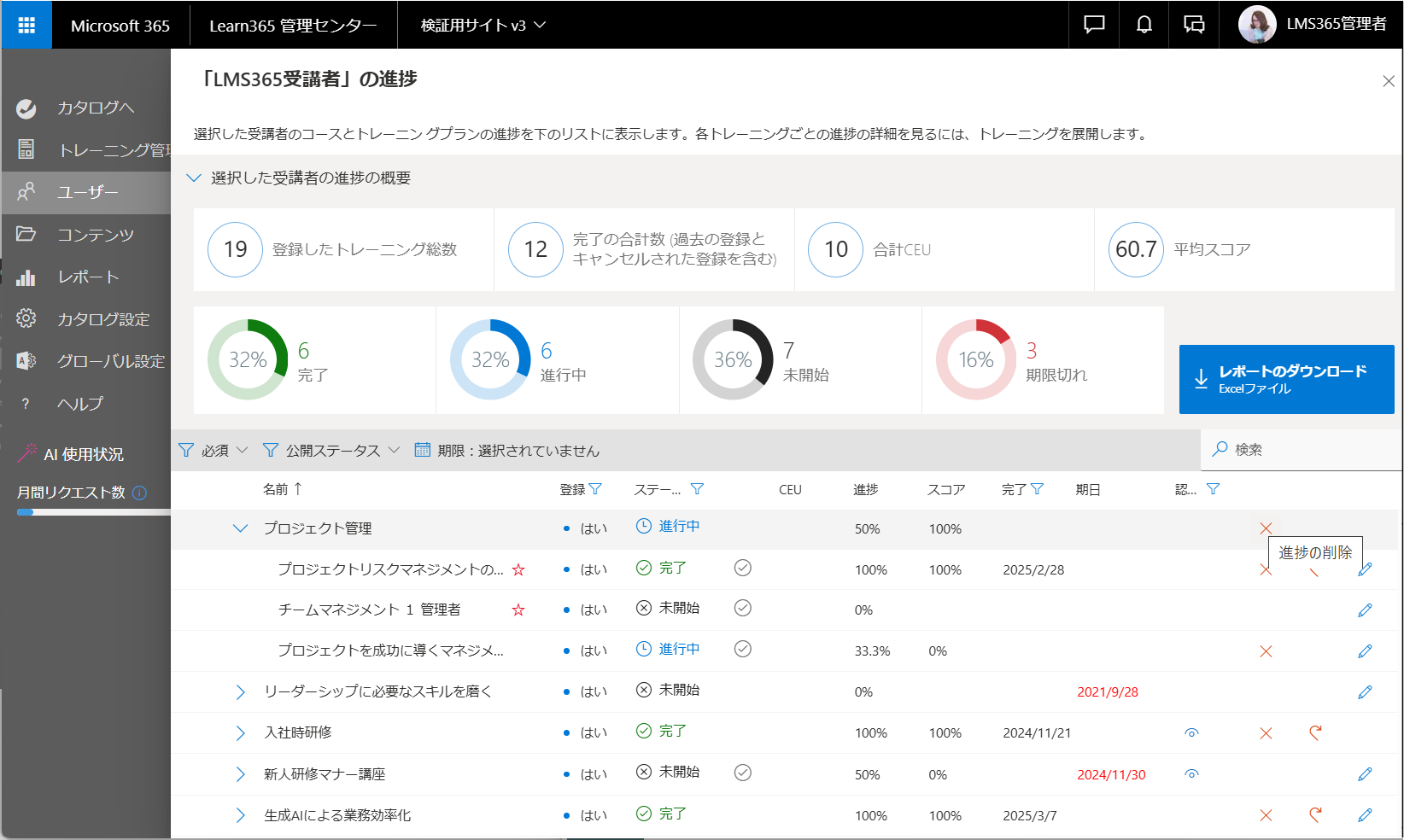
Task: Click the 月間リクエスト数 usage progress bar
Action: pyautogui.click(x=94, y=512)
